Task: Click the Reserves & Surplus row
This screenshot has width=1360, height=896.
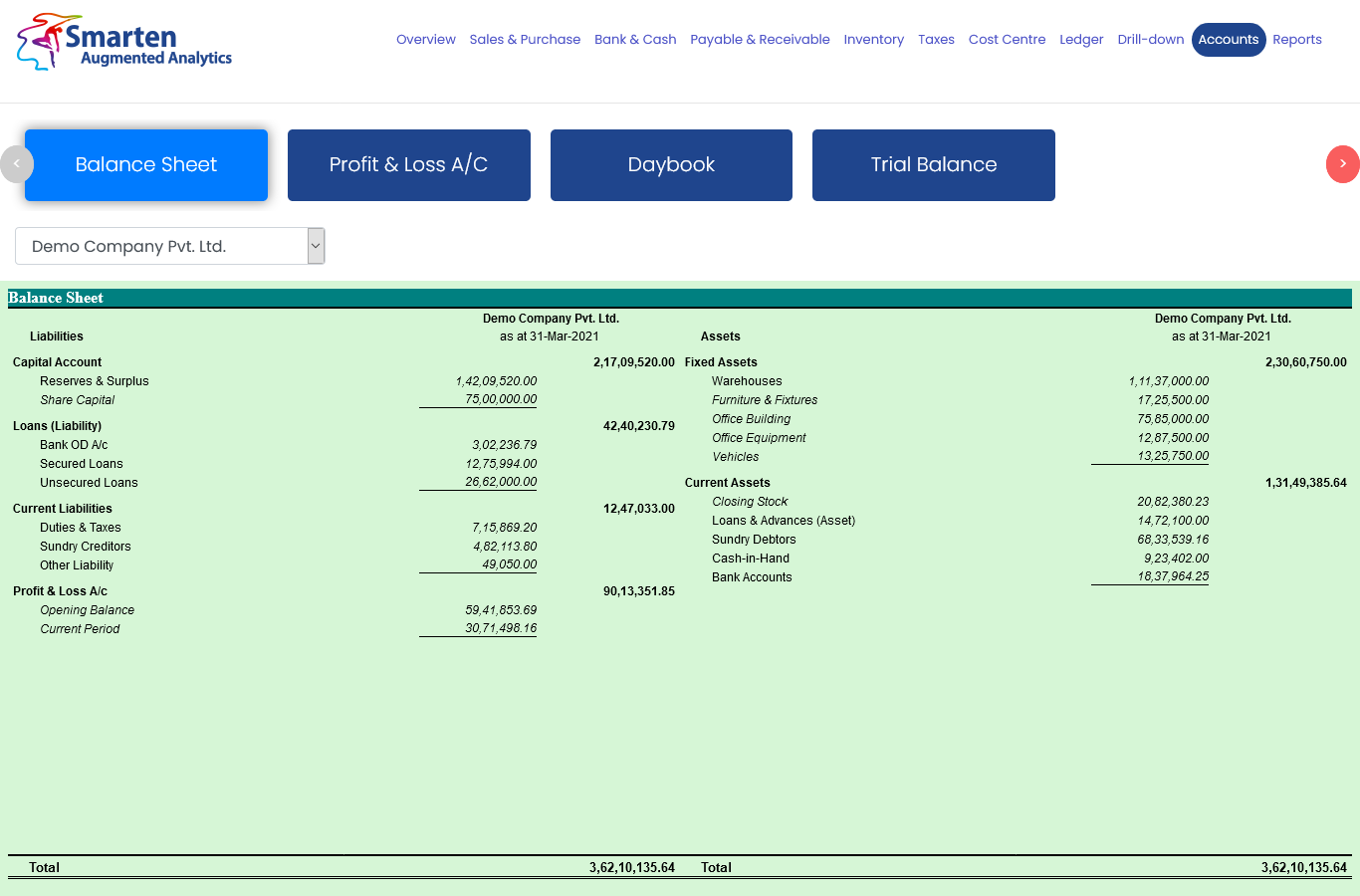Action: click(95, 381)
